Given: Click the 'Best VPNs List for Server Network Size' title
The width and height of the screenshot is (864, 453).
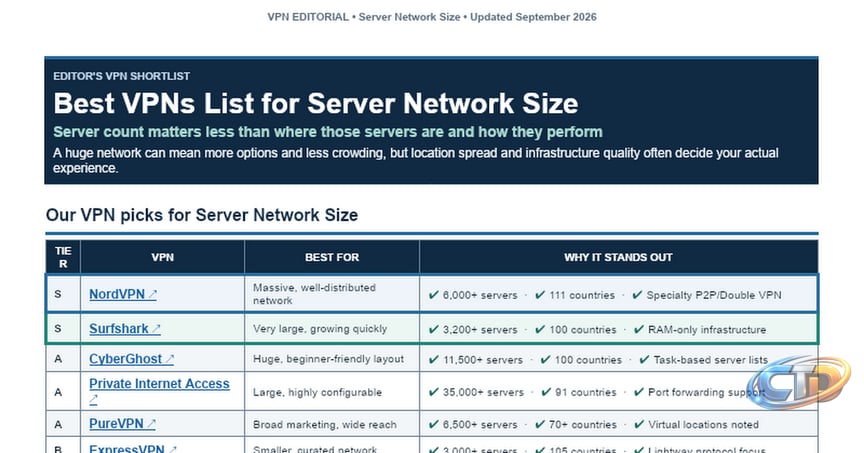Looking at the screenshot, I should (316, 103).
